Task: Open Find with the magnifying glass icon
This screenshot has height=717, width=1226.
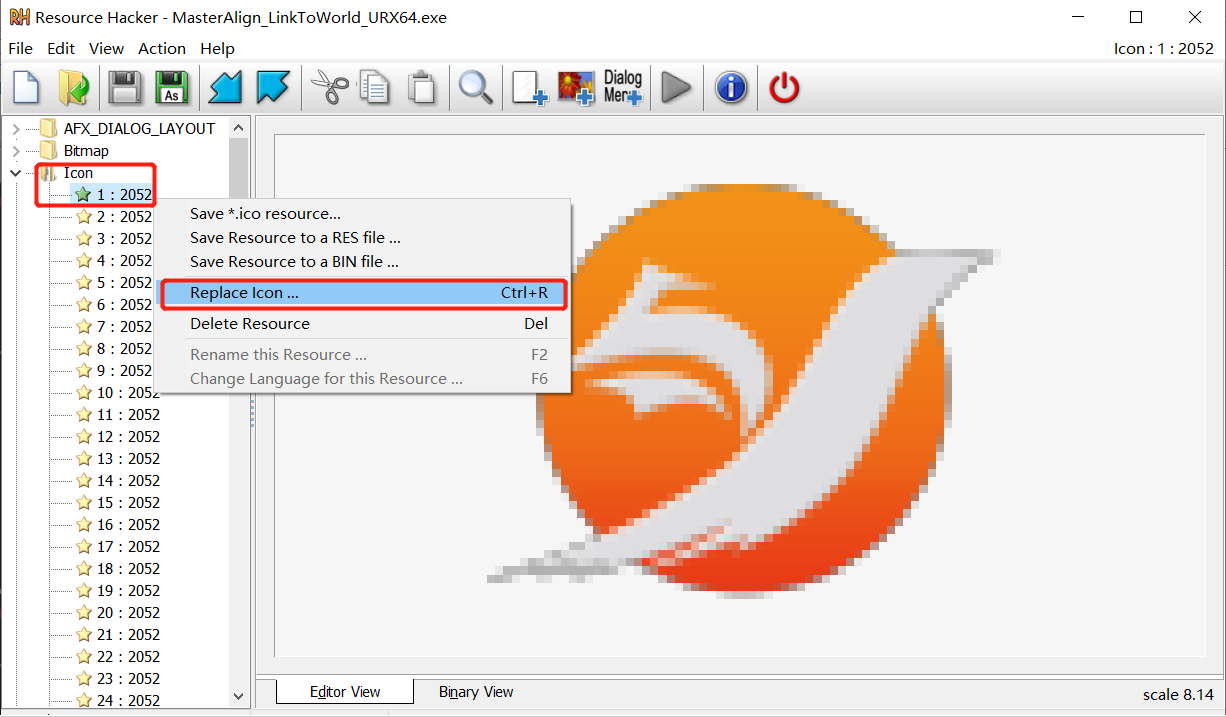Action: tap(475, 88)
